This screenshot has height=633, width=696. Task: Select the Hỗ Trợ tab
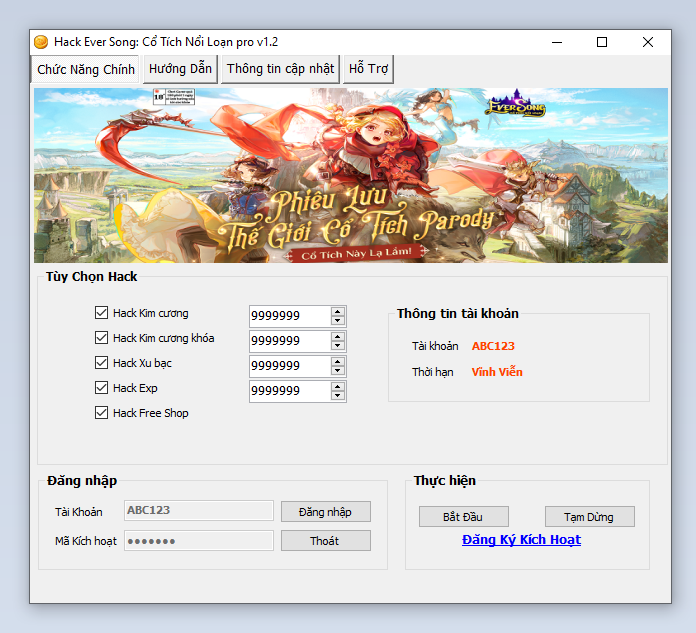tap(369, 69)
